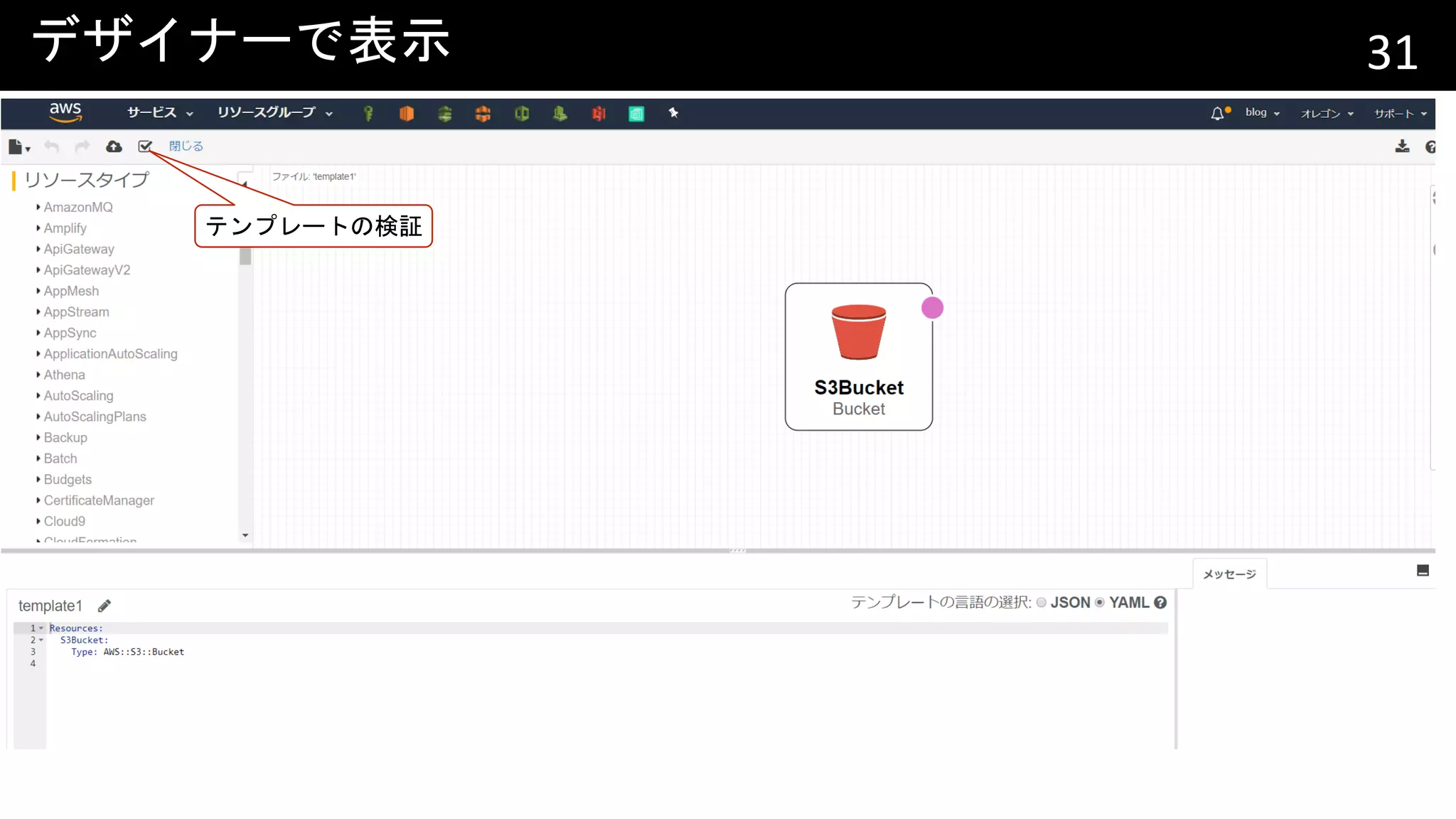
Task: Switch to the メッセージ tab
Action: (x=1229, y=574)
